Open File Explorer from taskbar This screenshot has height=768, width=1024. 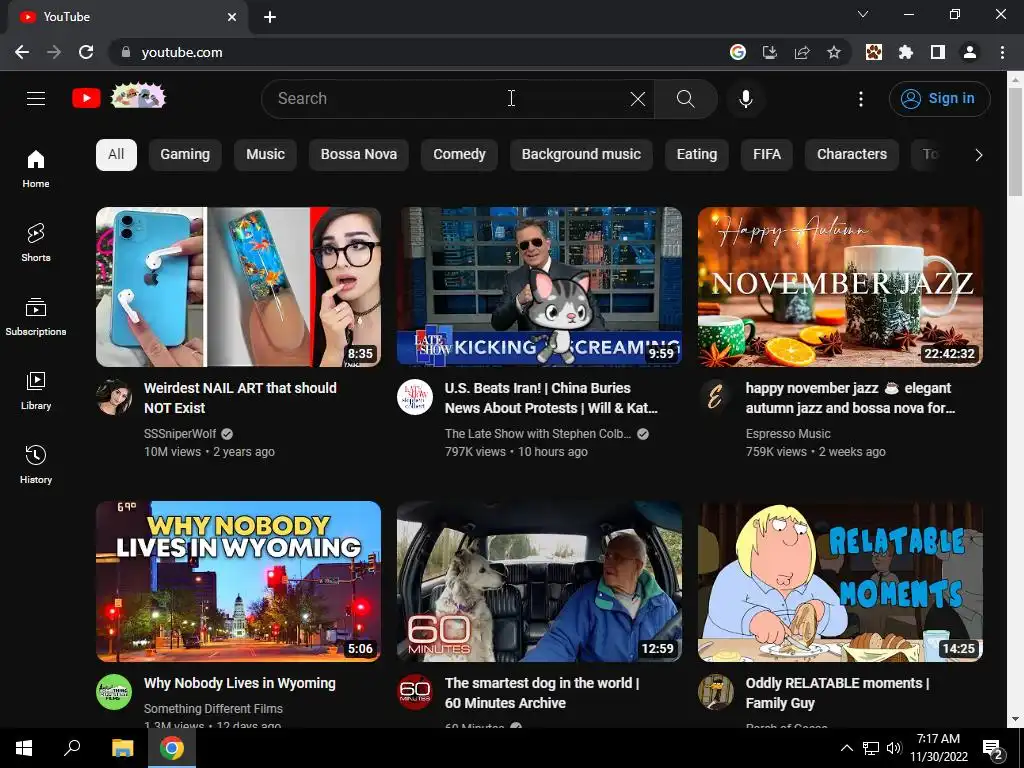(122, 748)
